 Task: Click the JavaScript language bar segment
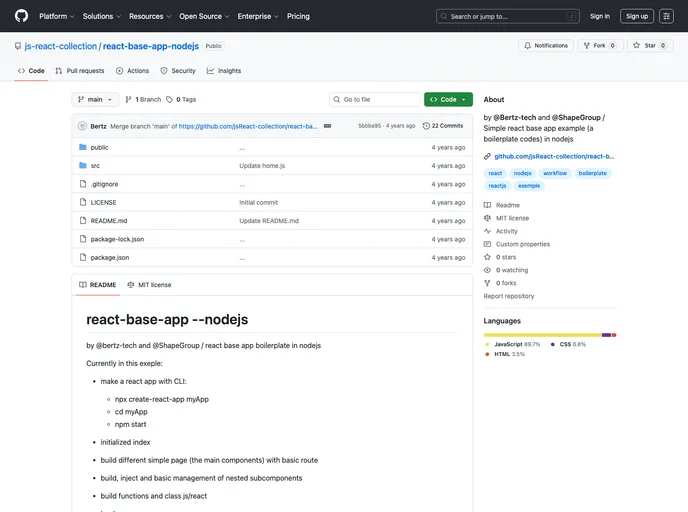coord(542,335)
